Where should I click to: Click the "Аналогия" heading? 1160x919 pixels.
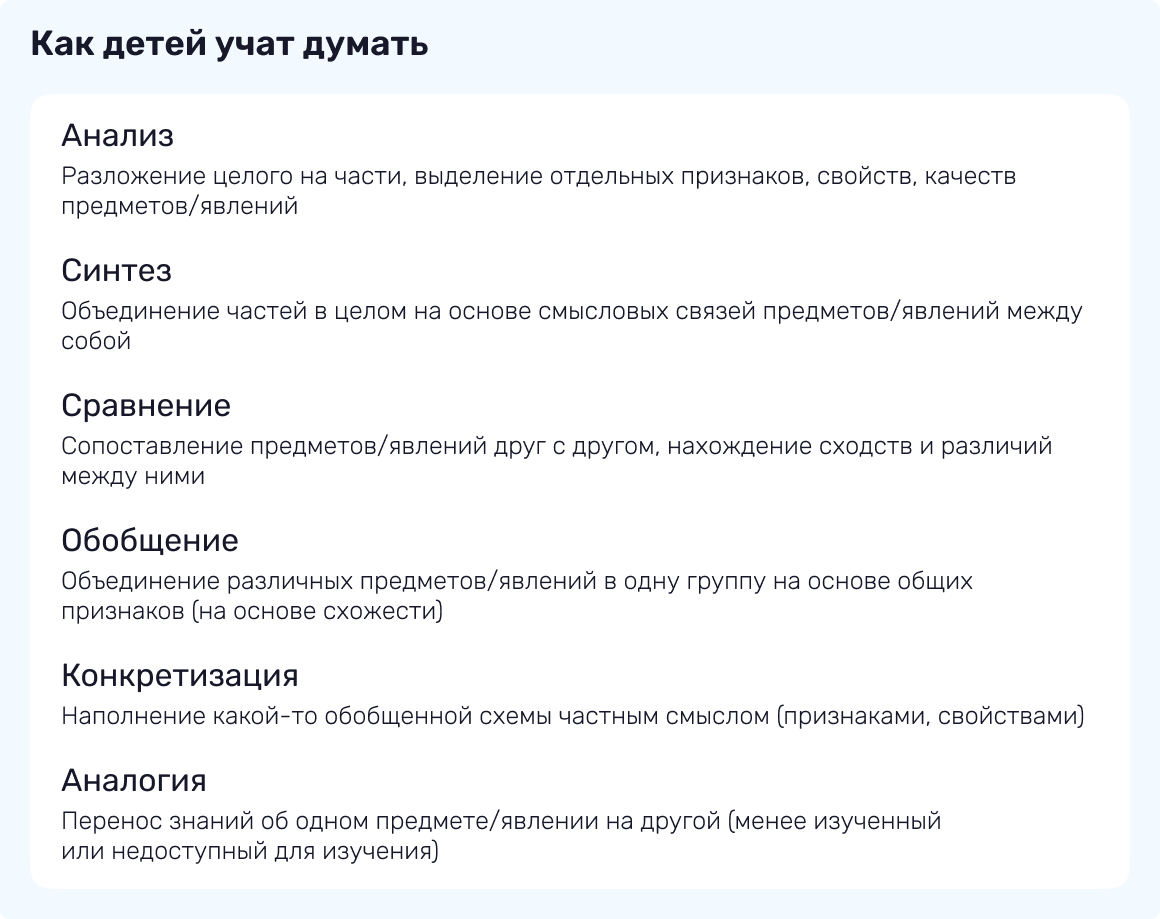point(134,780)
